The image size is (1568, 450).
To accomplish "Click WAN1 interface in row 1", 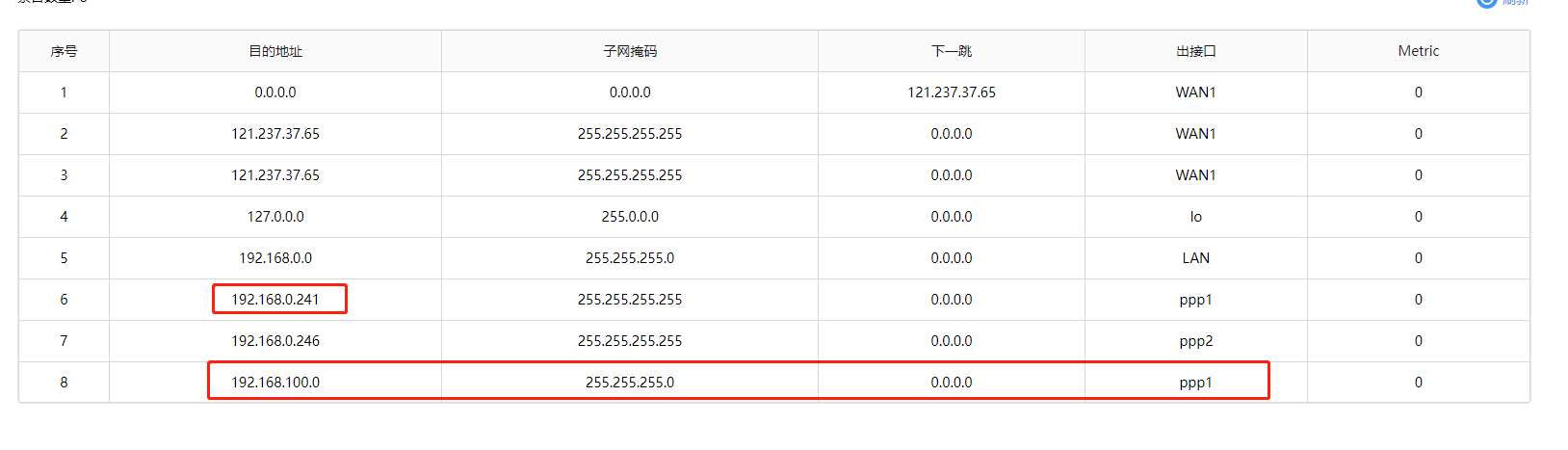I will (x=1195, y=93).
